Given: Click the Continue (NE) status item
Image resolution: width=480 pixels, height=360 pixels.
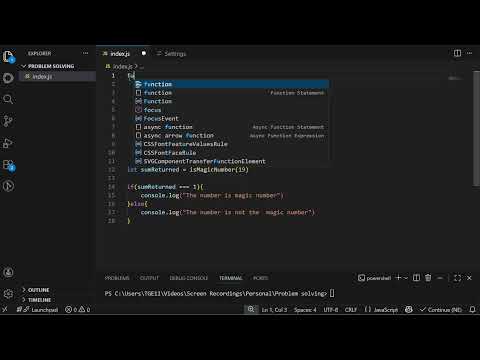Looking at the screenshot, I should [x=441, y=310].
